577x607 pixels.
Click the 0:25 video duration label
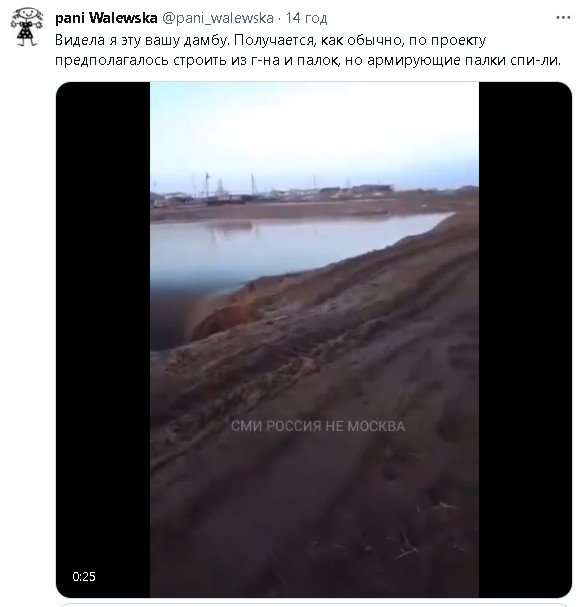click(x=84, y=576)
